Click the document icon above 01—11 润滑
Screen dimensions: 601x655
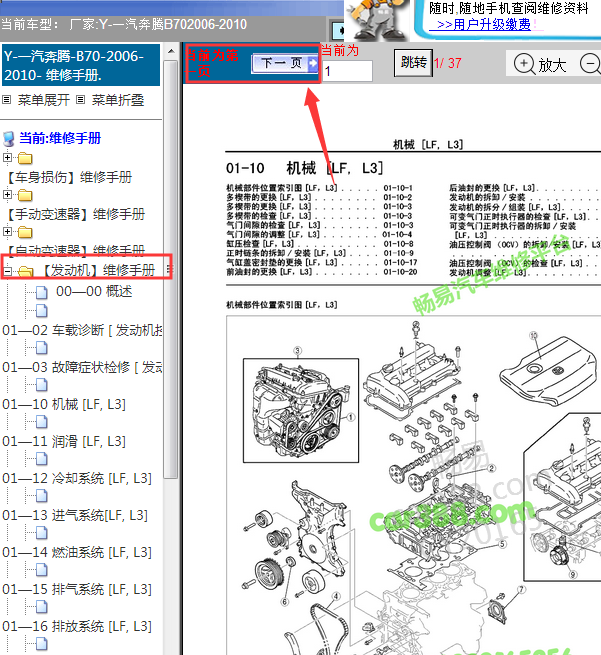click(x=41, y=421)
